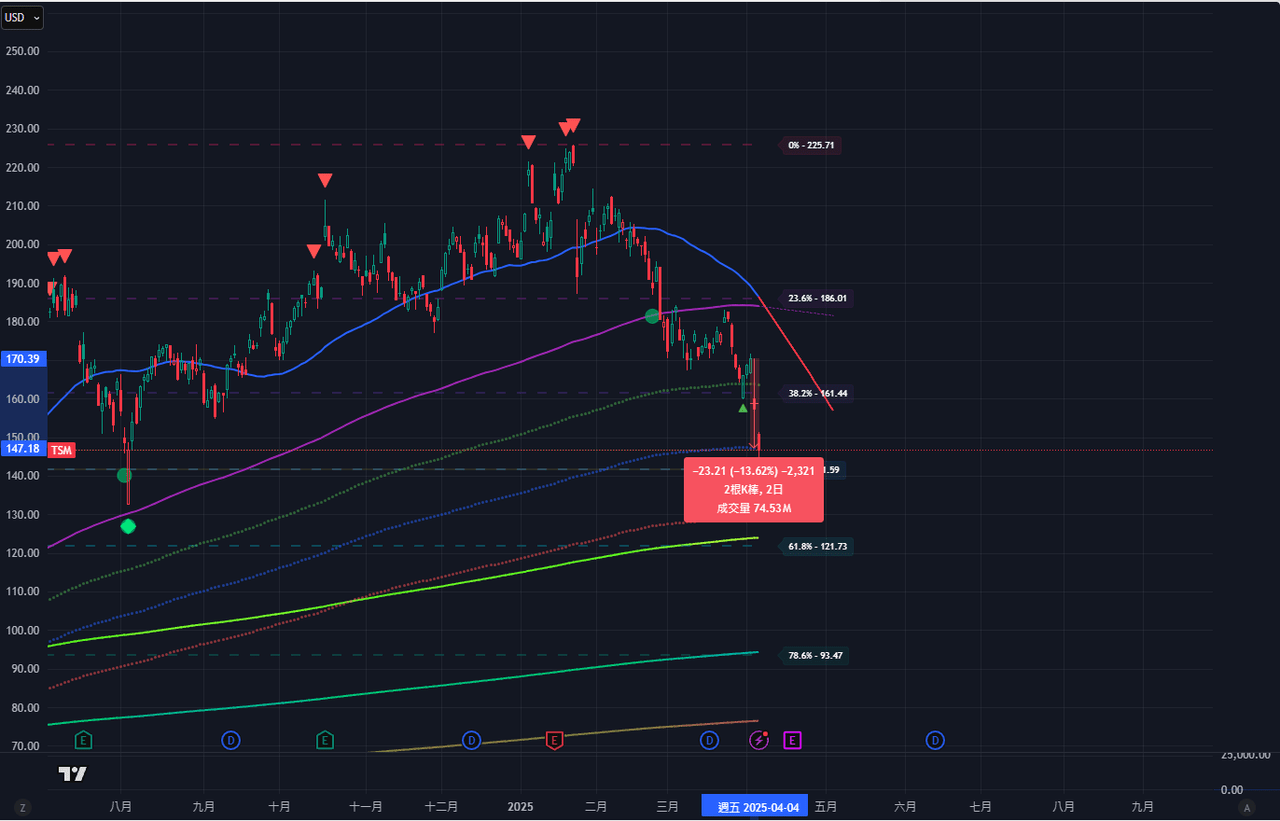Click the green circle marker near March

tap(652, 316)
